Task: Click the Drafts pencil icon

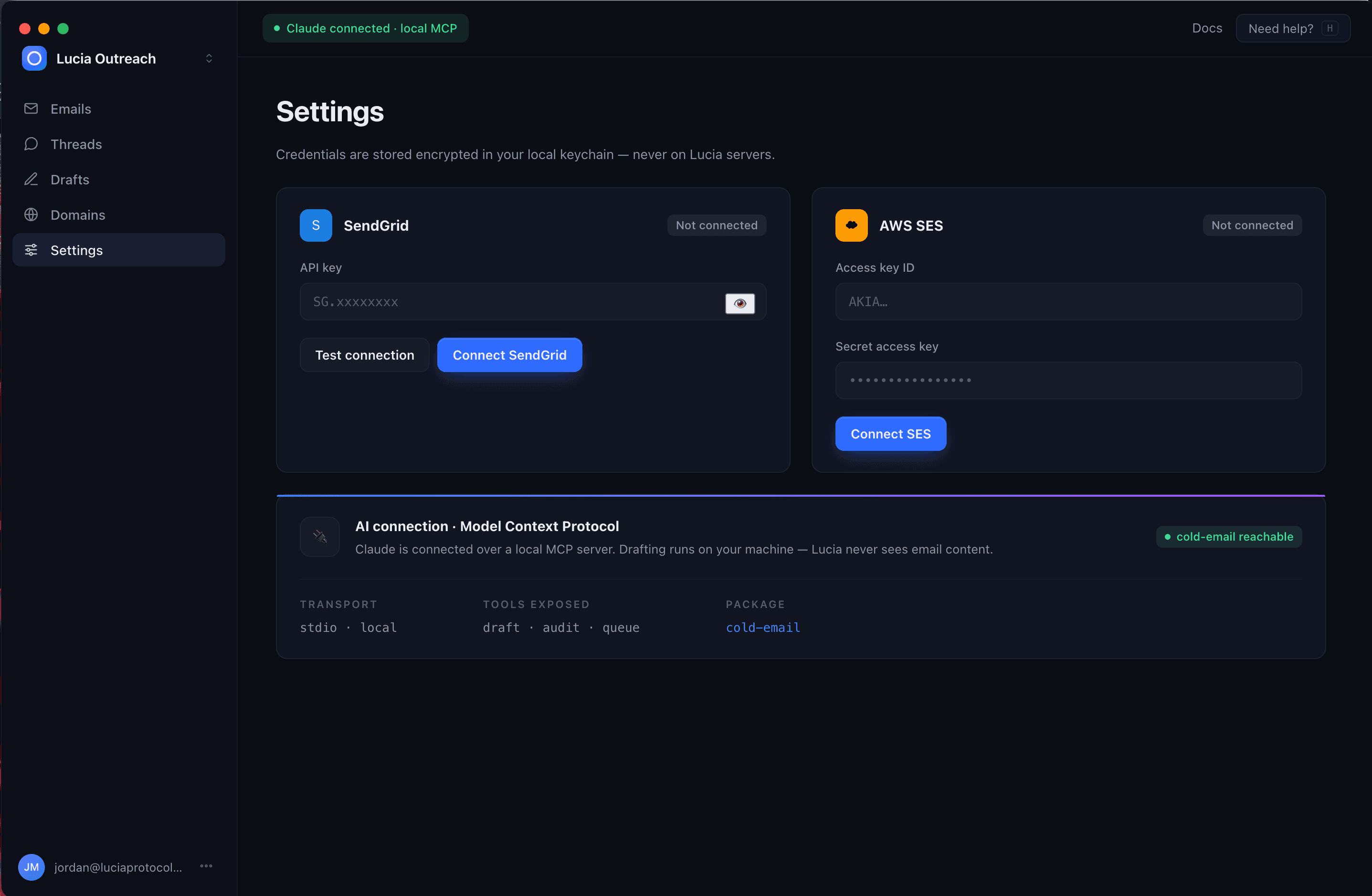Action: [x=31, y=179]
